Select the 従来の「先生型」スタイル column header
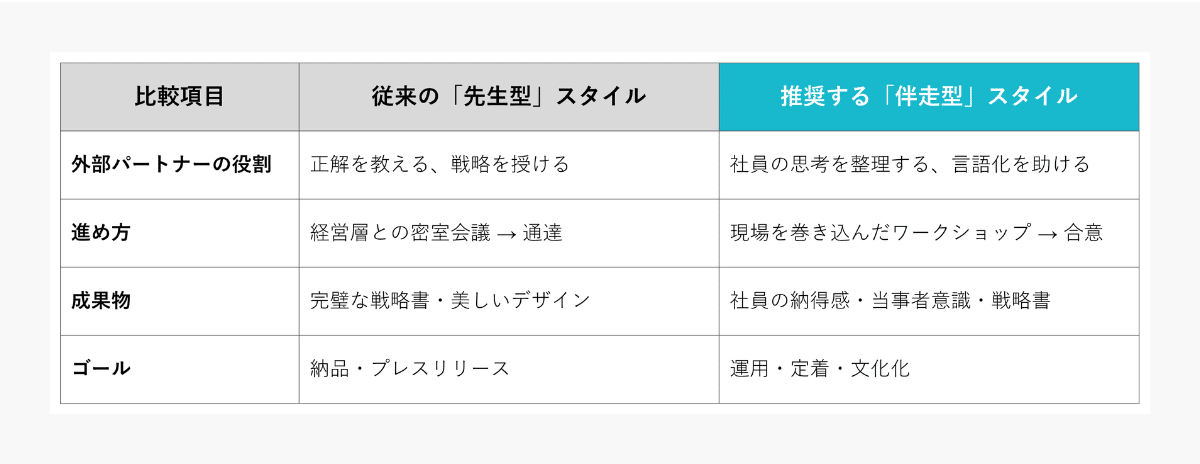The image size is (1200, 464). point(508,97)
